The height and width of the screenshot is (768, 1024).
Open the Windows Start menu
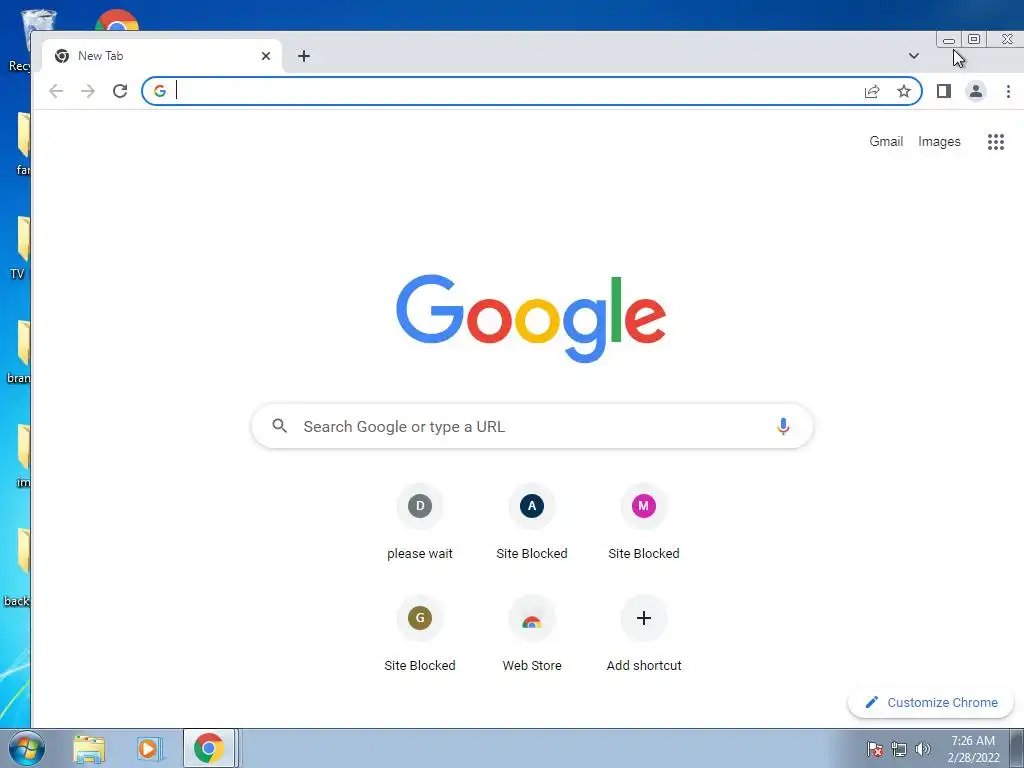[x=26, y=748]
